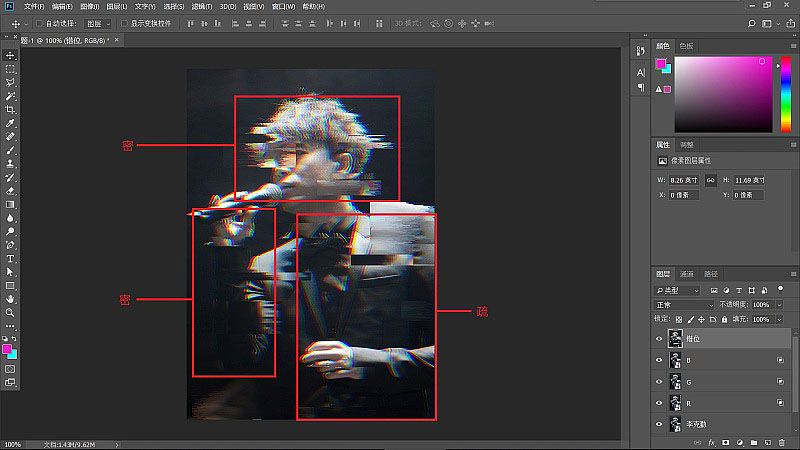Screen dimensions: 800x450
Task: Select the Rectangle shape tool
Action: pos(10,286)
